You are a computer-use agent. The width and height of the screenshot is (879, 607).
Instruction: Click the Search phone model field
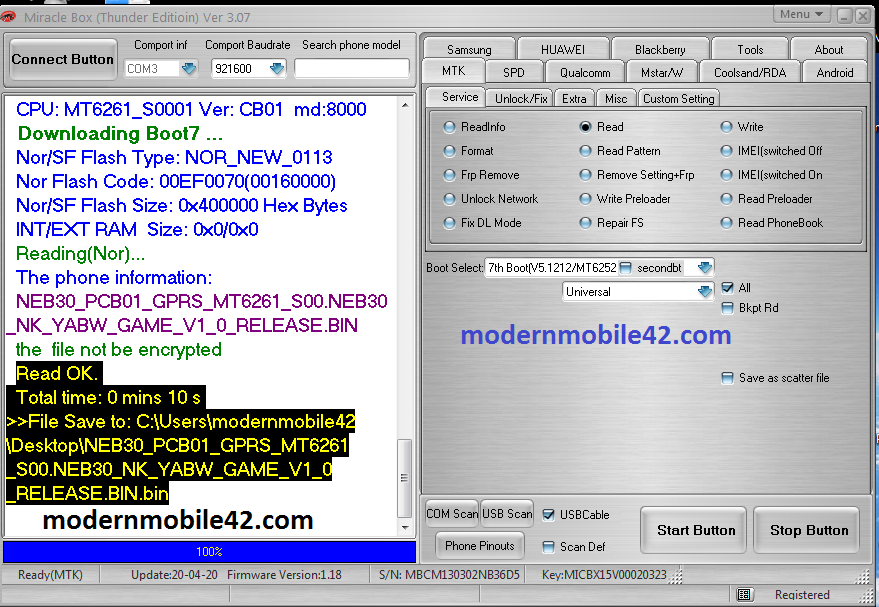point(352,68)
